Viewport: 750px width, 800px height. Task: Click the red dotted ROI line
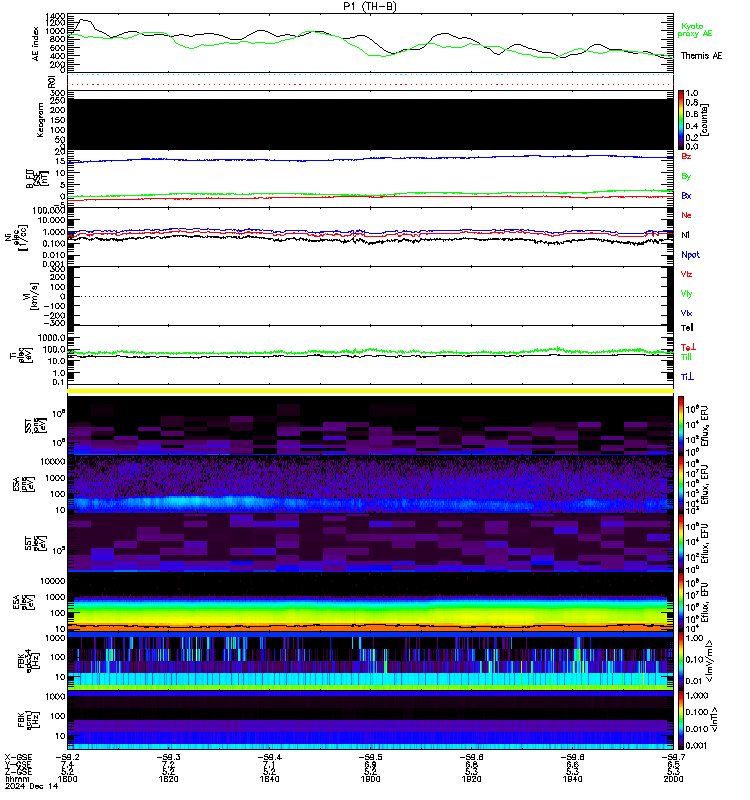tap(370, 84)
